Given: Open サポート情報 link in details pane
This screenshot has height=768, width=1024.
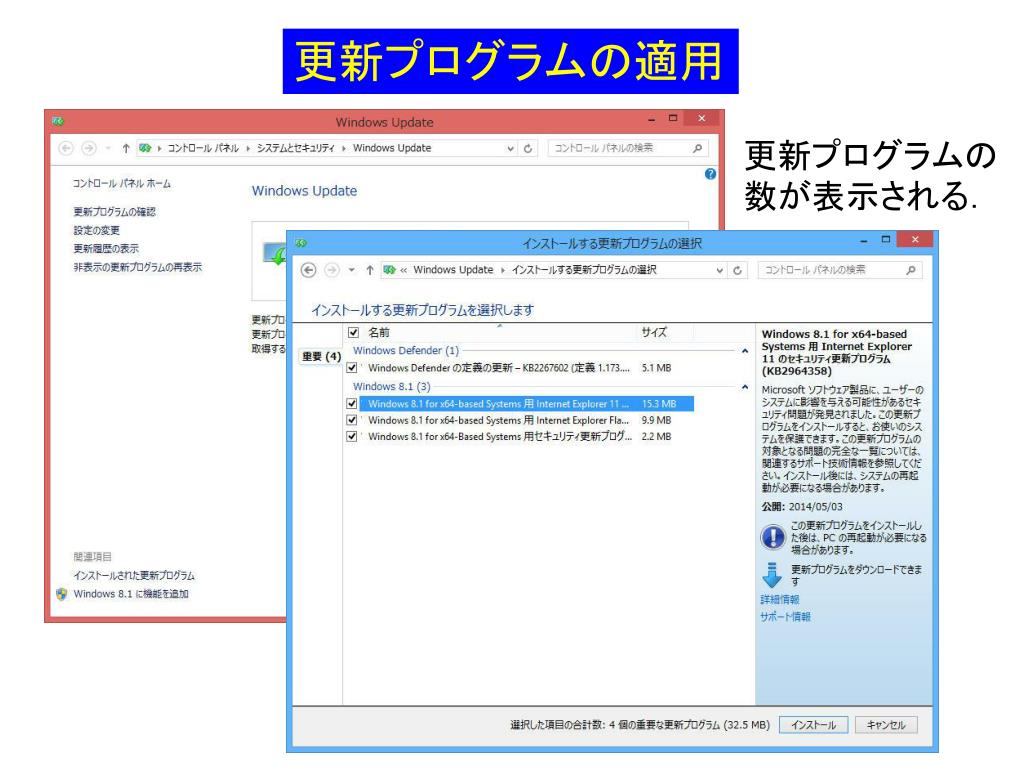Looking at the screenshot, I should coord(785,616).
